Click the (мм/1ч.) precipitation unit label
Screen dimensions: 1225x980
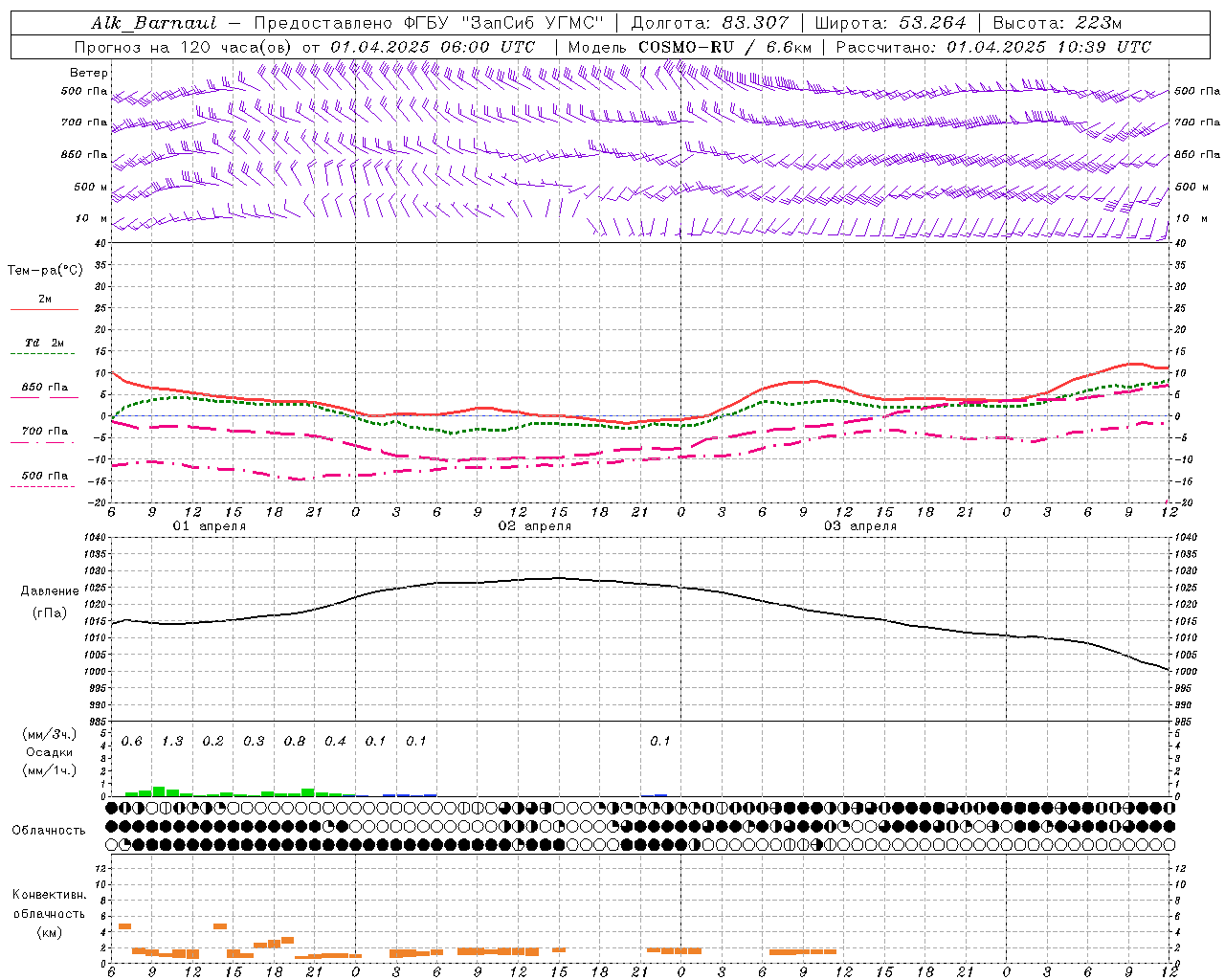[x=50, y=770]
